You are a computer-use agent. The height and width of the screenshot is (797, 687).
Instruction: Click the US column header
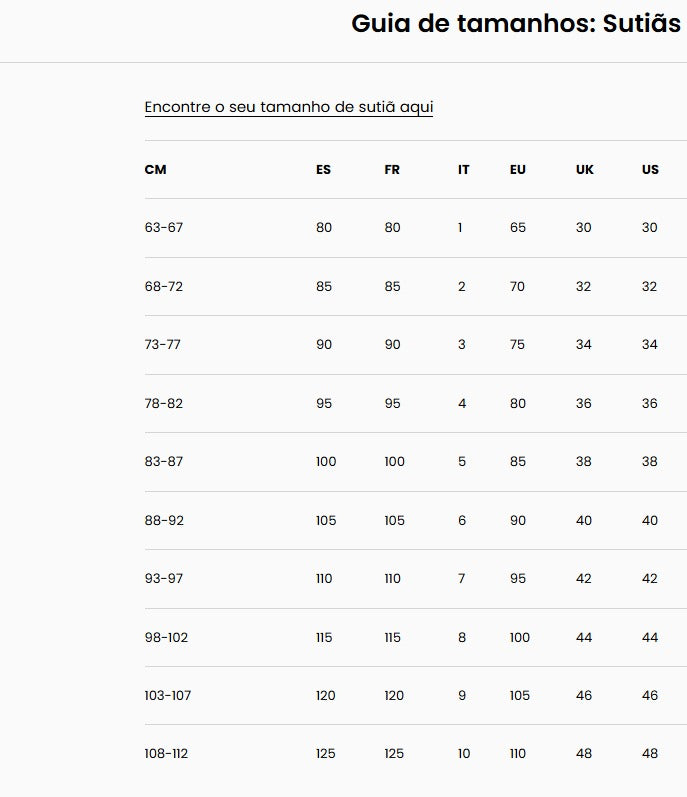click(650, 170)
